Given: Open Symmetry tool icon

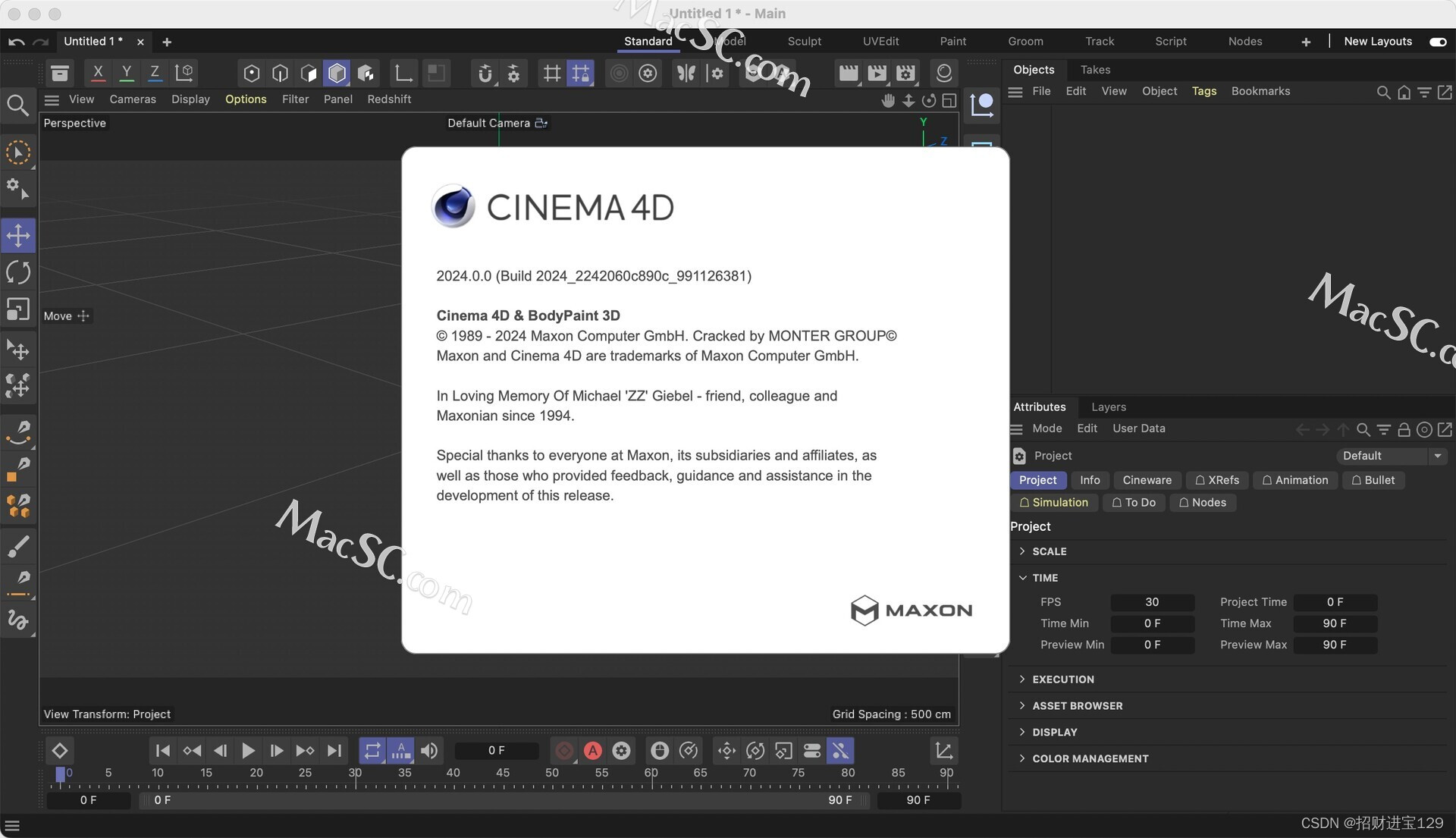Looking at the screenshot, I should coord(686,74).
